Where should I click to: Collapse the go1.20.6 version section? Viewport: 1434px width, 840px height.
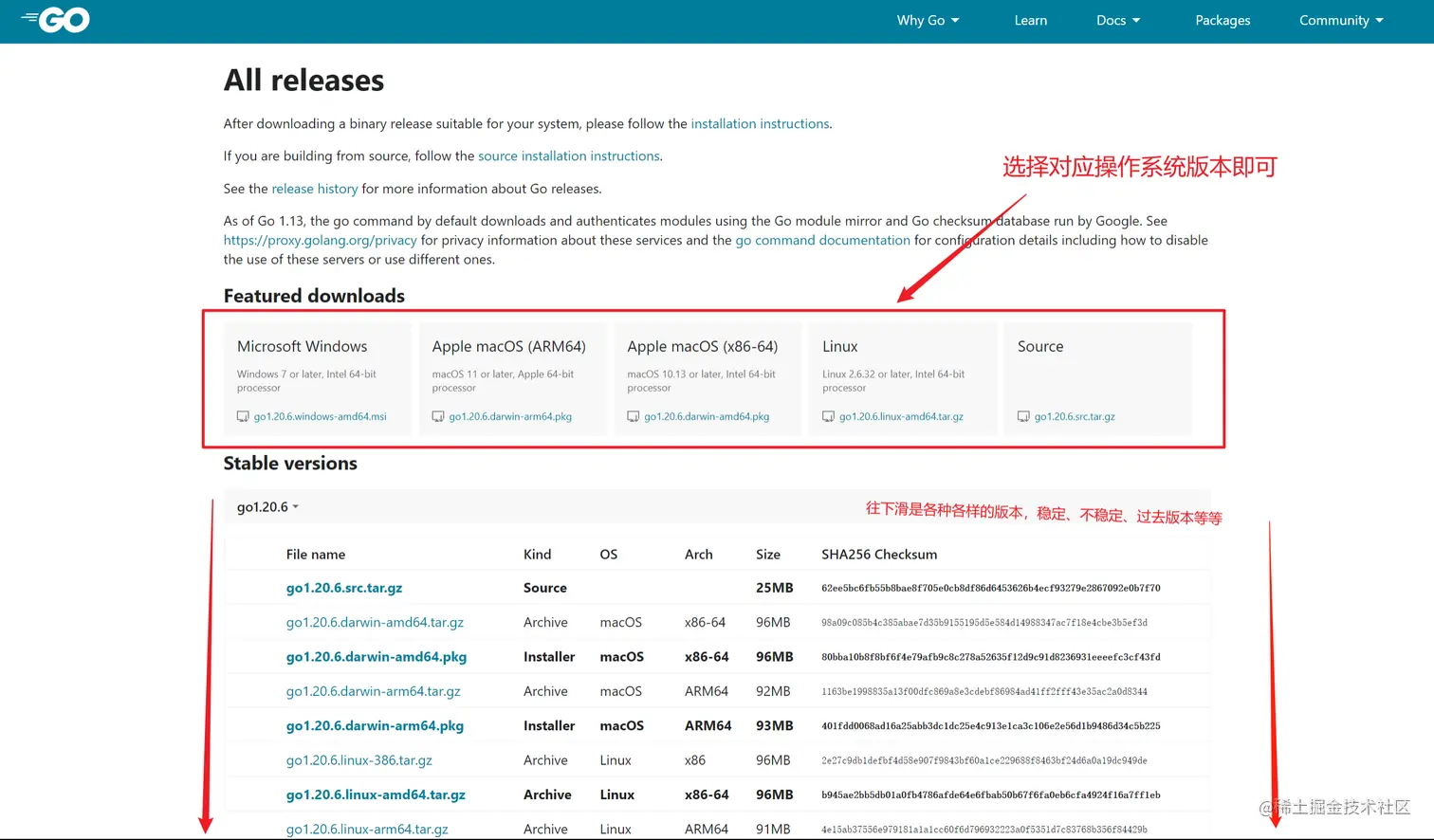[x=268, y=507]
